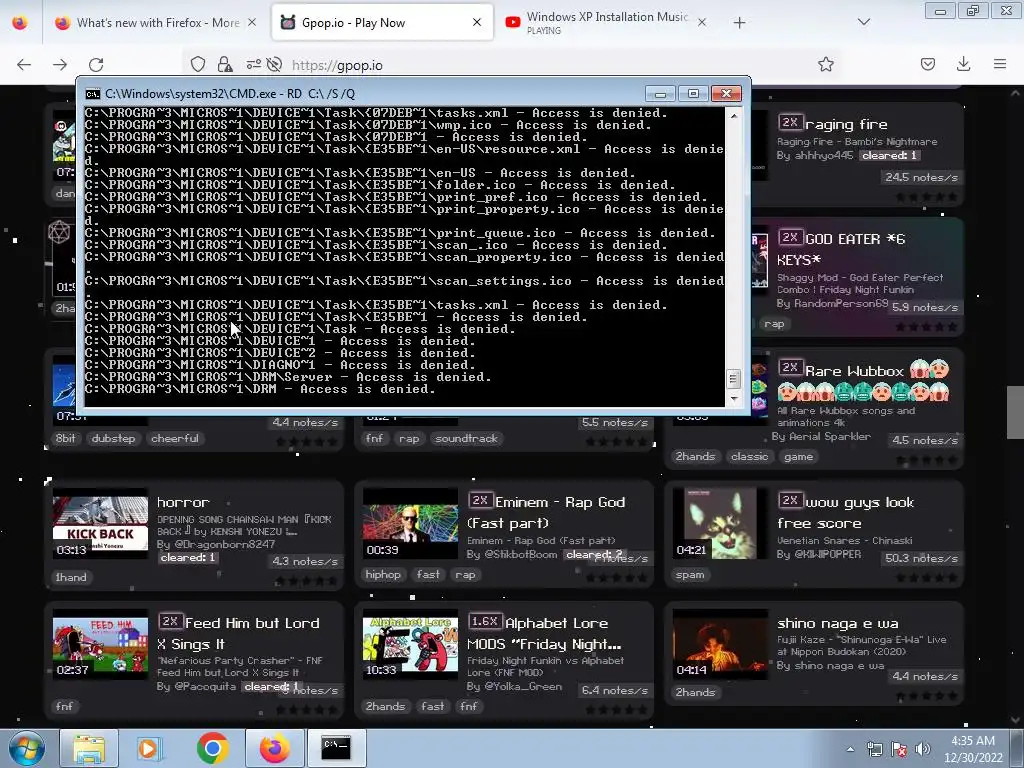1024x768 pixels.
Task: Open the clock showing 4:35 AM
Action: [973, 749]
